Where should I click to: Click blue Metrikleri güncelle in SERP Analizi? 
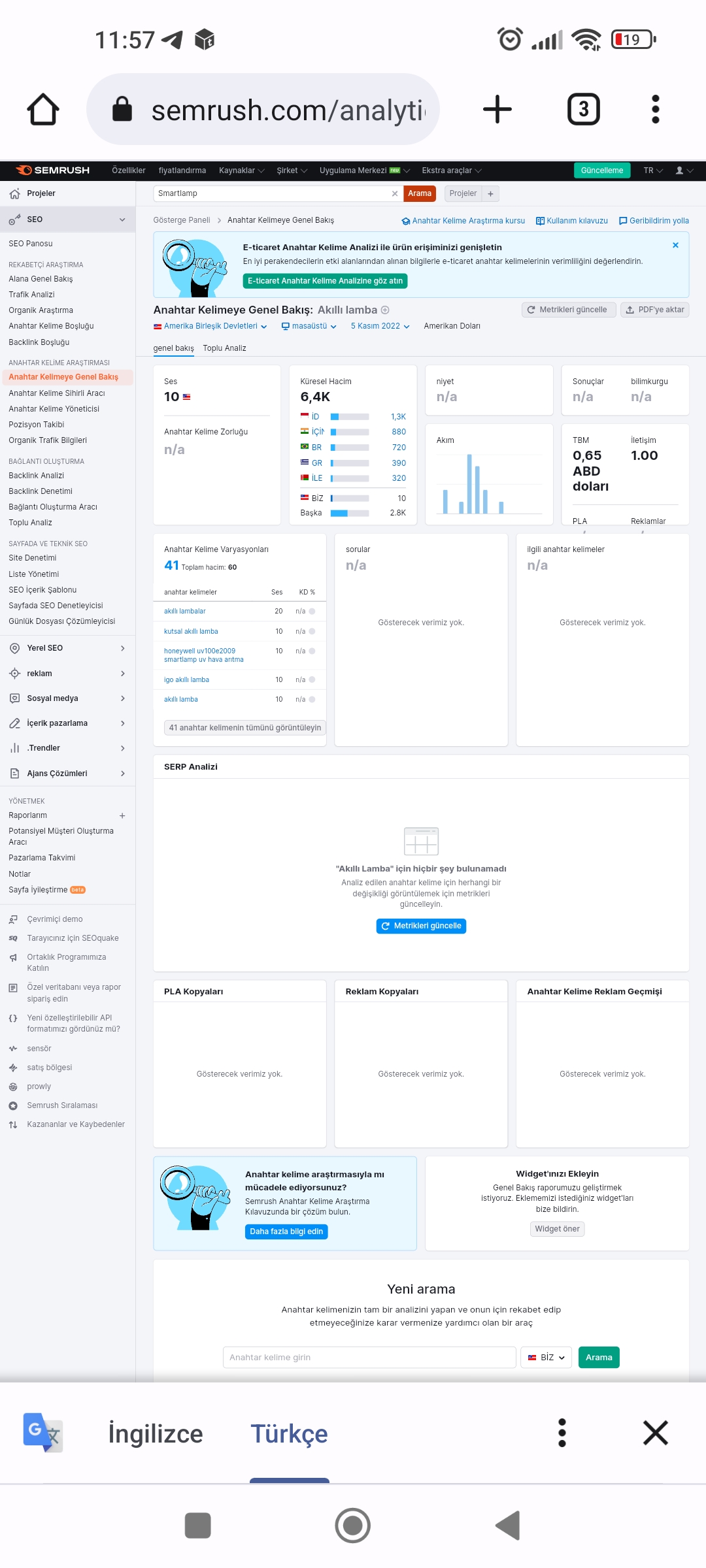click(421, 926)
